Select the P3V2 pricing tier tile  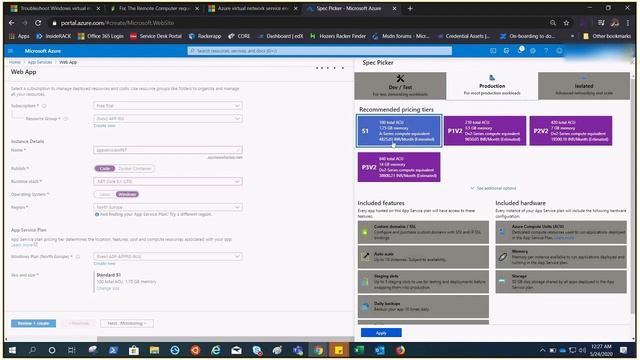399,167
